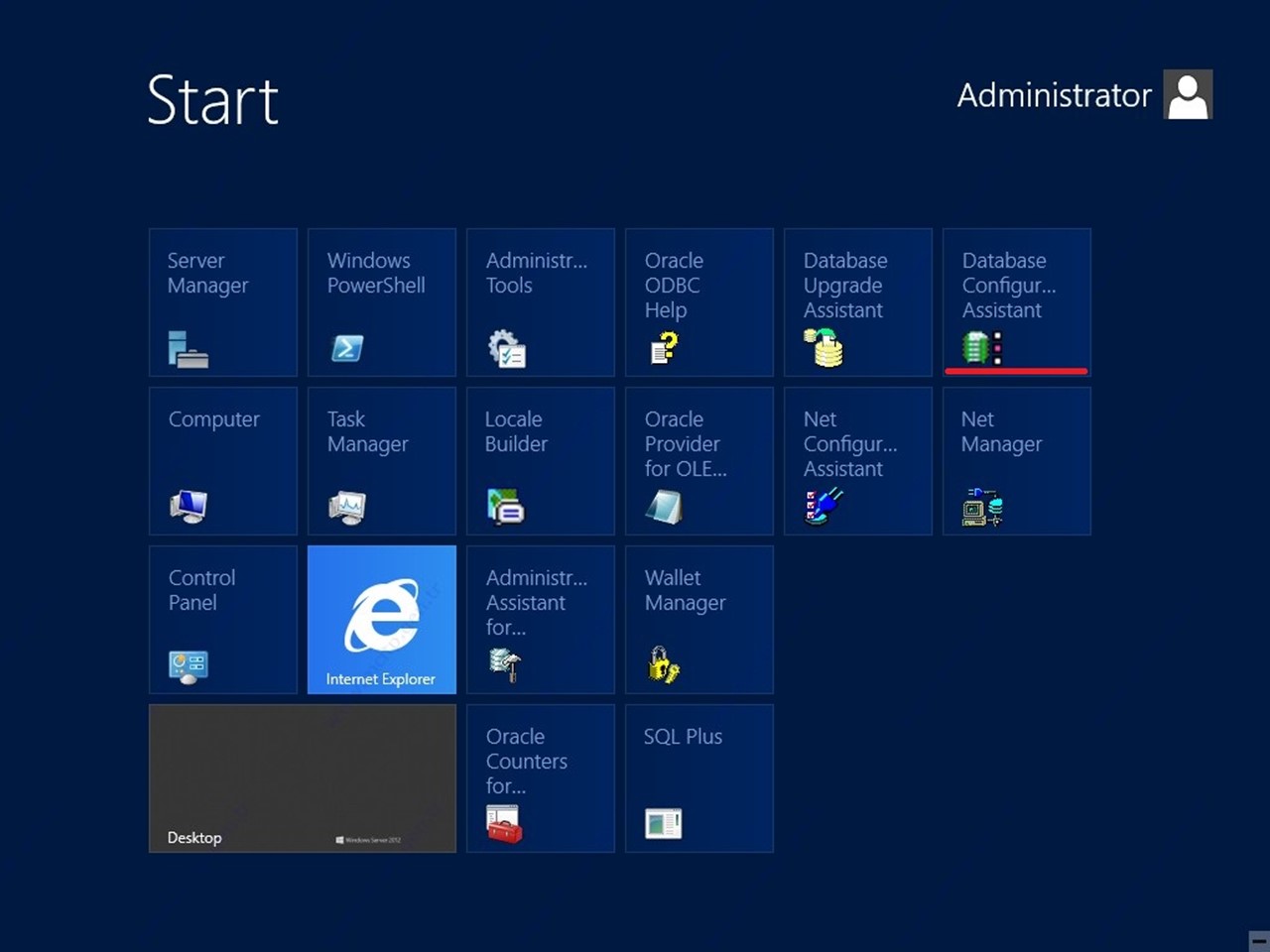Launch Internet Explorer logo tile
The height and width of the screenshot is (952, 1270).
(x=382, y=617)
